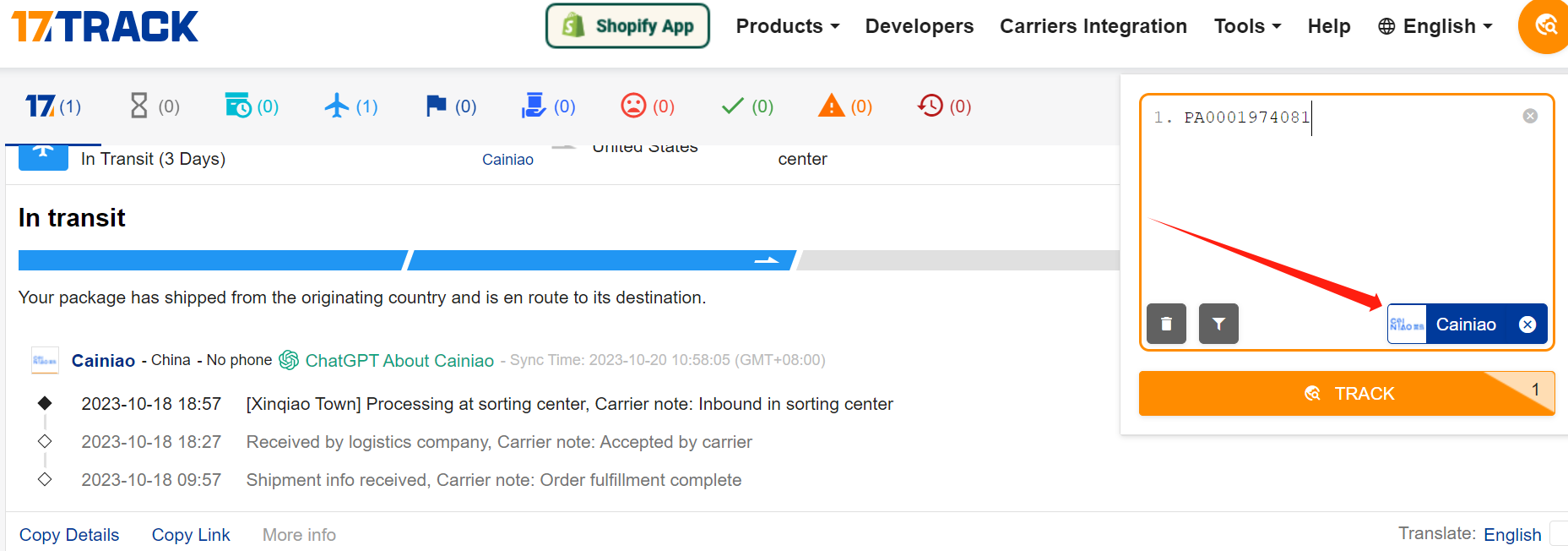Click the blue in-transit plane badge
The height and width of the screenshot is (551, 1568).
[x=43, y=156]
